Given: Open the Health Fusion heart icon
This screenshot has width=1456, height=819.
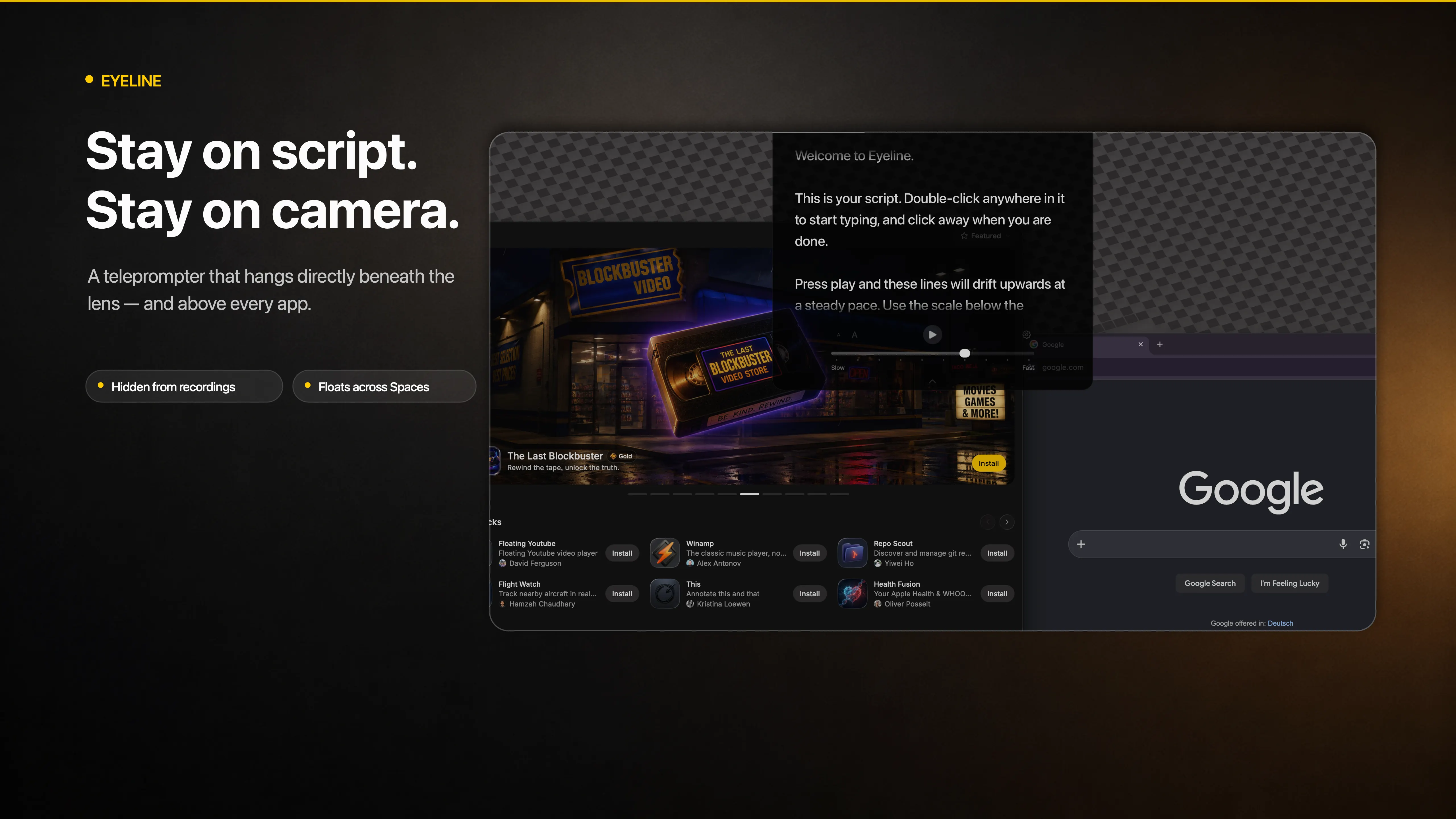Looking at the screenshot, I should 852,593.
